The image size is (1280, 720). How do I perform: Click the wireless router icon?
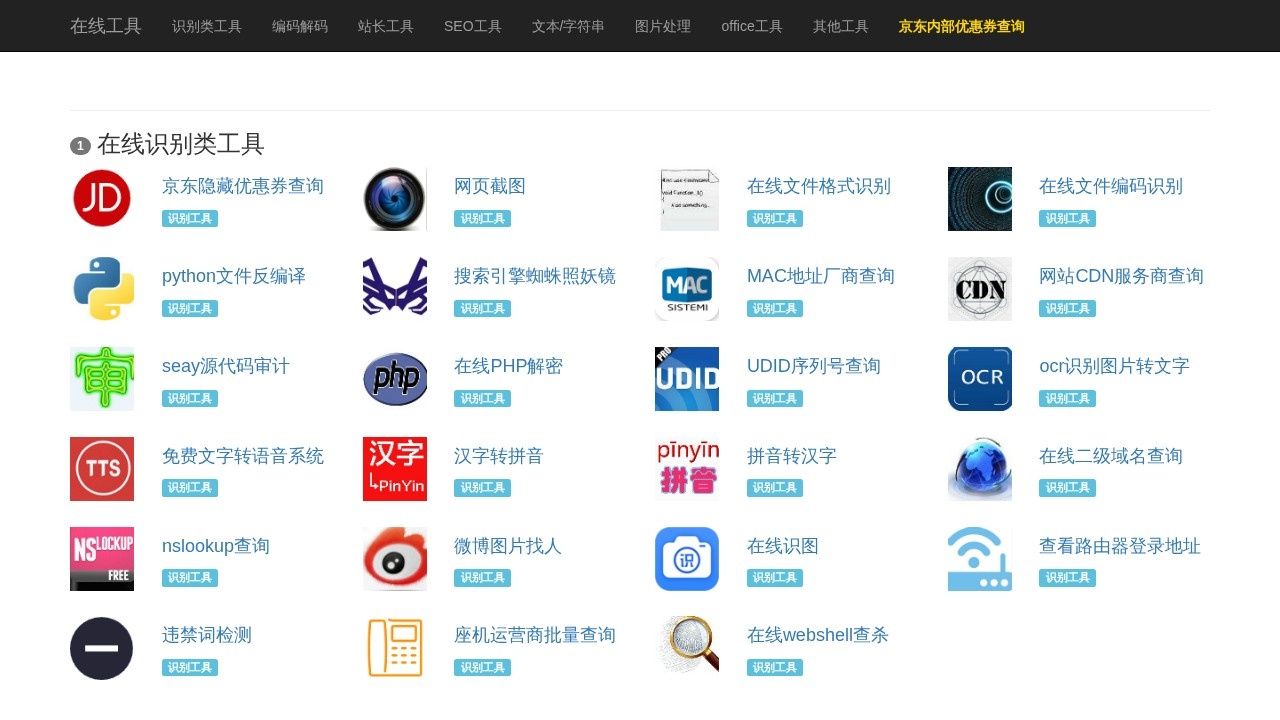[x=979, y=558]
